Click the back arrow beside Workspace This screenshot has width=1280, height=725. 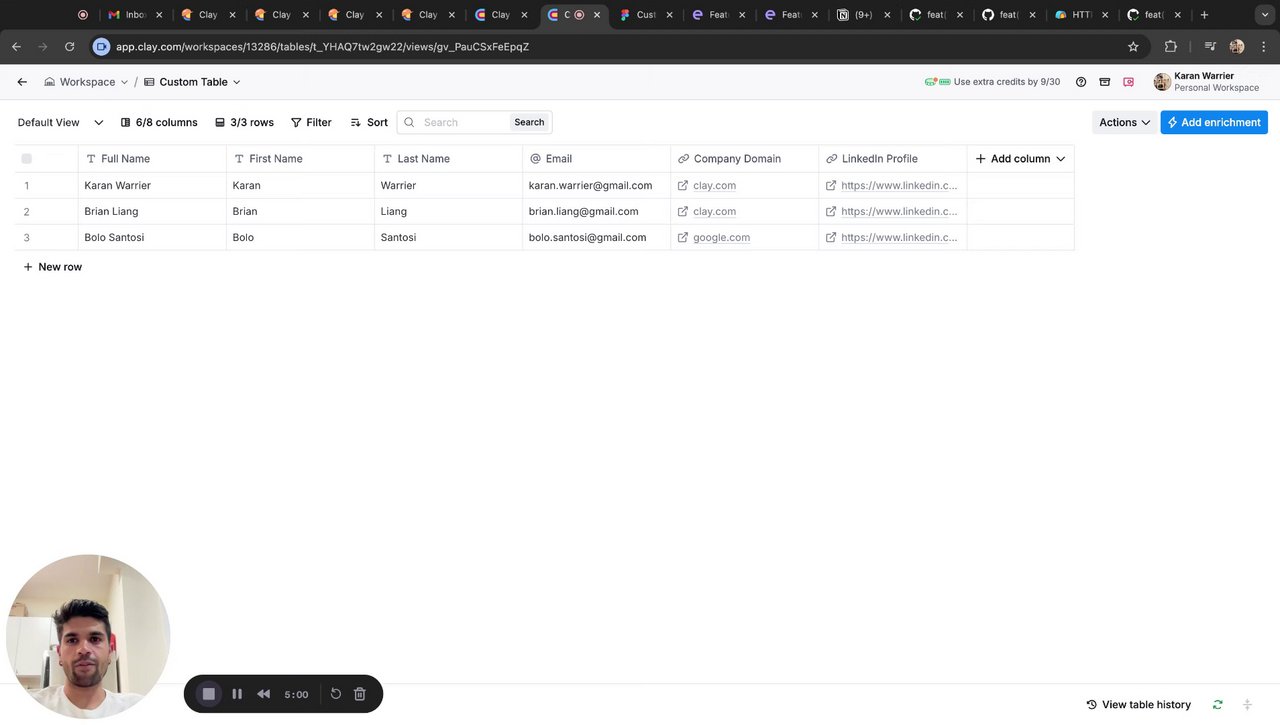pos(22,82)
